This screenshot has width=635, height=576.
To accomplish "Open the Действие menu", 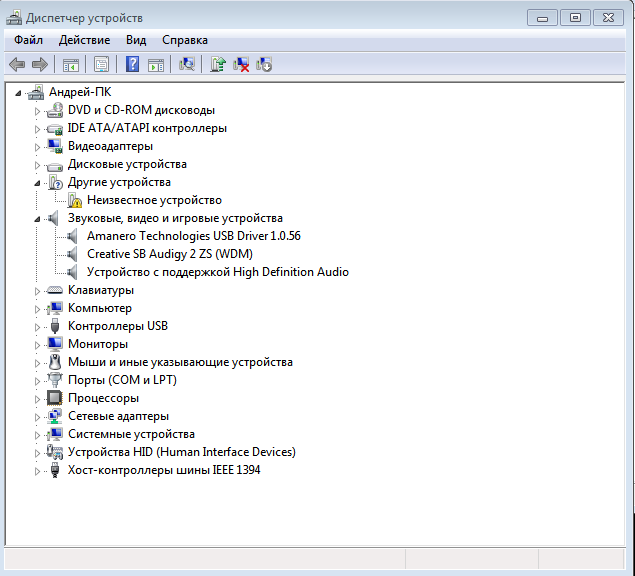I will 84,40.
